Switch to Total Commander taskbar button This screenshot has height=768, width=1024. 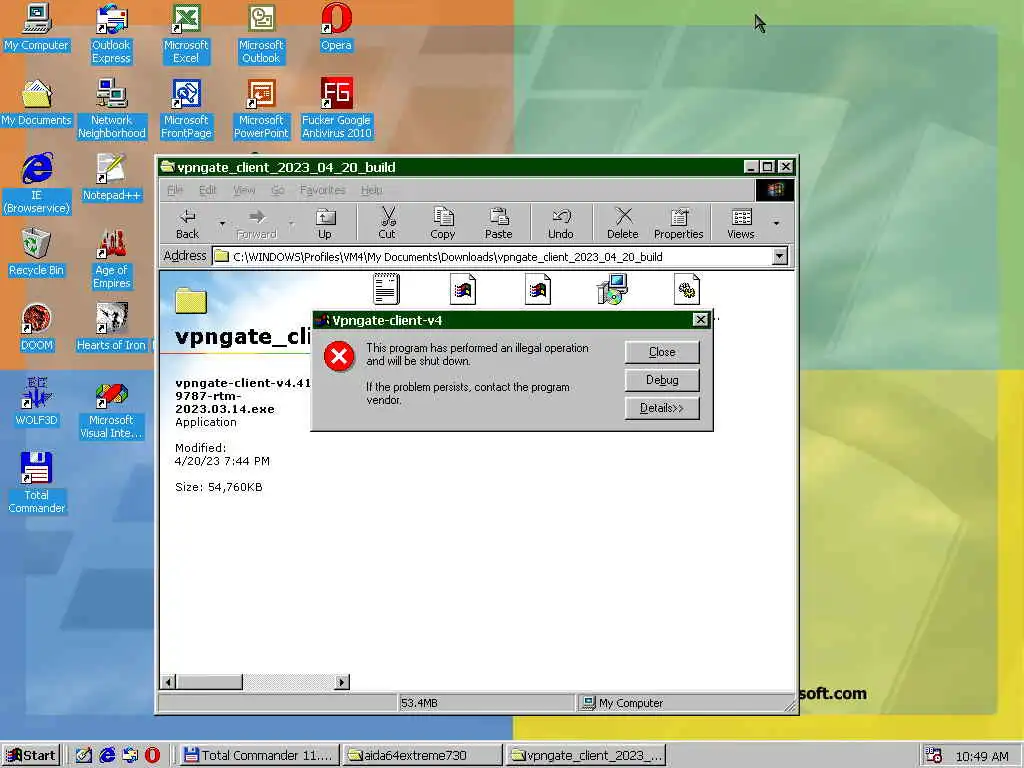pyautogui.click(x=259, y=756)
